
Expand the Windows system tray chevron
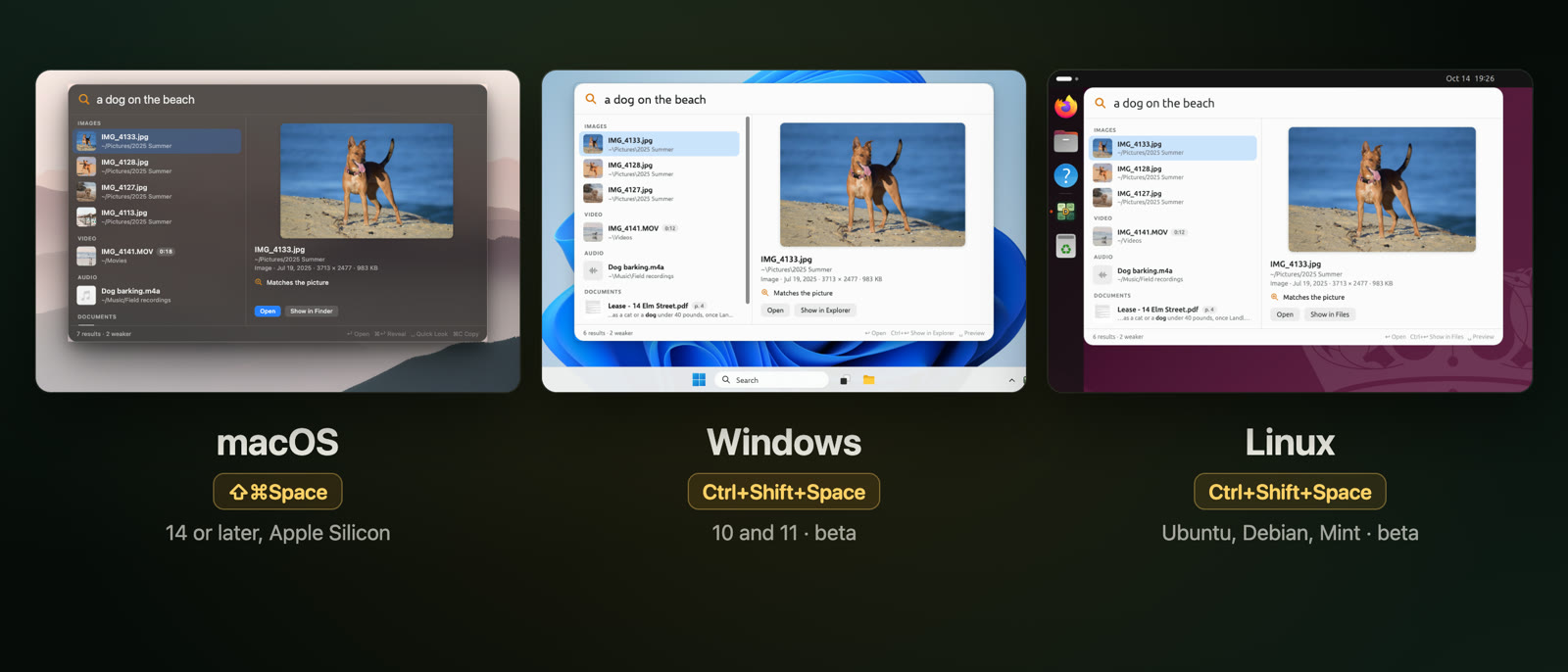(x=1011, y=380)
